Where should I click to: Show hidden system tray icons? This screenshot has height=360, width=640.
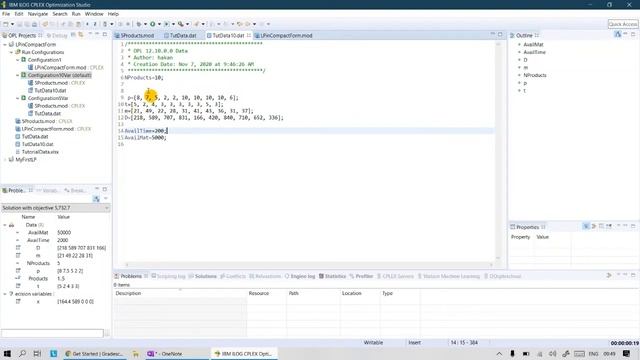[499, 353]
